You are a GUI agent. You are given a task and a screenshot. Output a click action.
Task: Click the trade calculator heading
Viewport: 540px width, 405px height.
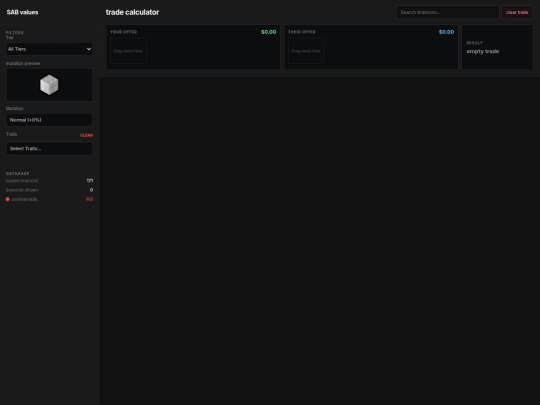coord(132,12)
